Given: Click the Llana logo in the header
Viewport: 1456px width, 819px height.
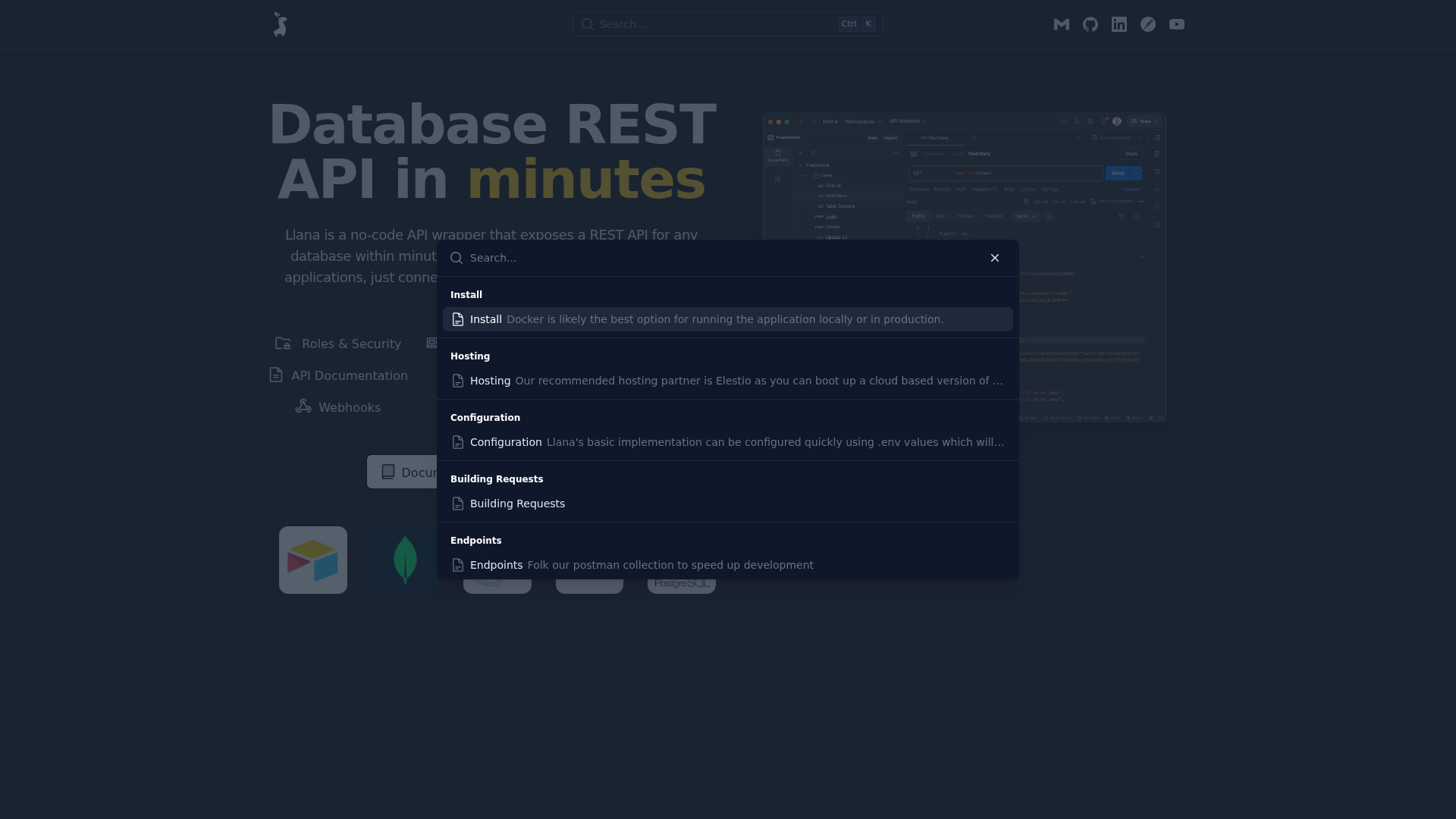Looking at the screenshot, I should (280, 24).
